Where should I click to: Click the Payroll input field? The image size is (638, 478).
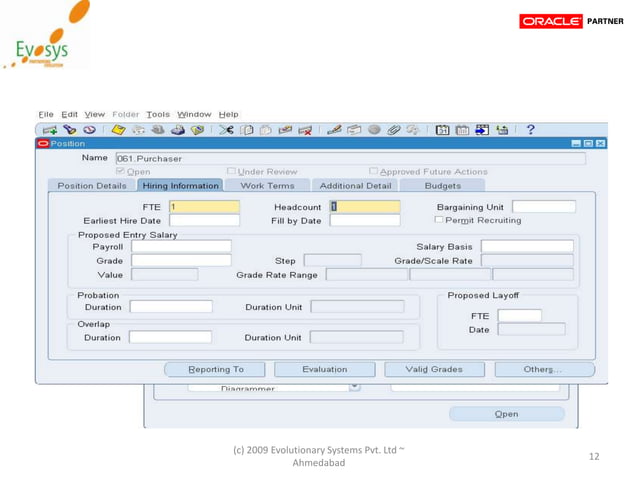[x=180, y=246]
